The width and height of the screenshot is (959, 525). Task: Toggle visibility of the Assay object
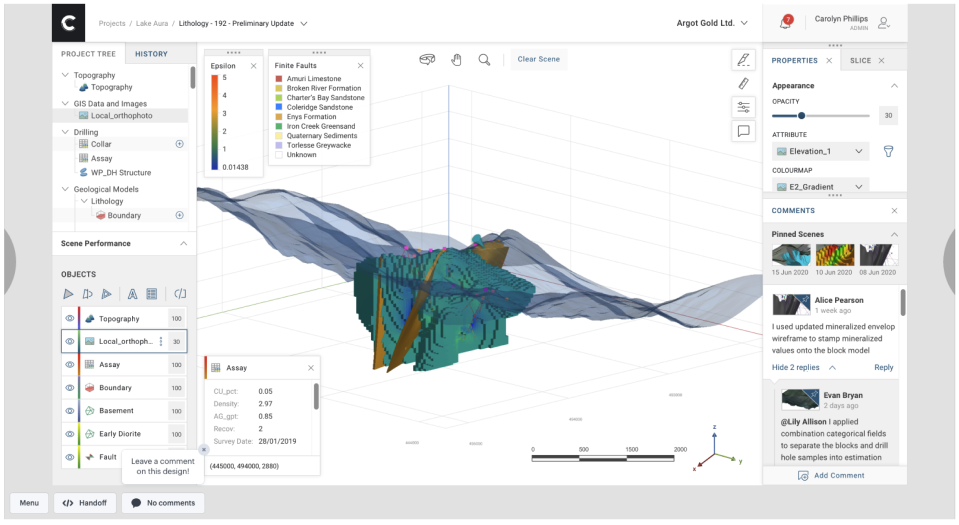pos(70,365)
